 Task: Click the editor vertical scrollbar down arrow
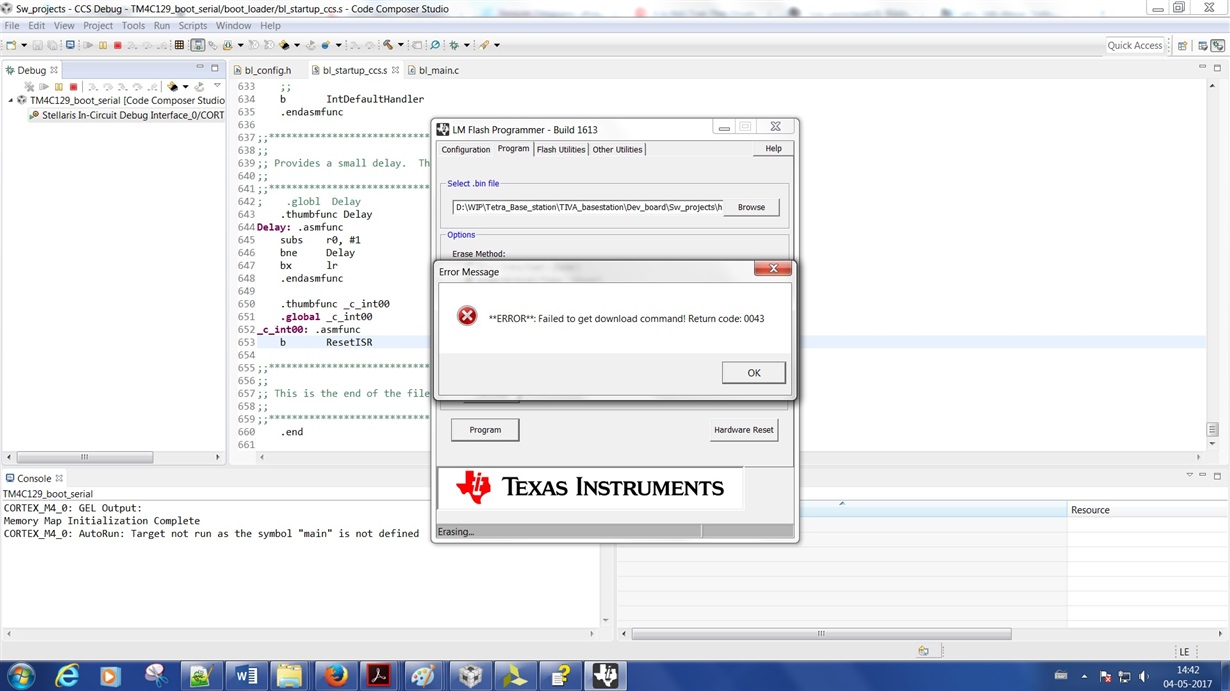pos(1212,443)
